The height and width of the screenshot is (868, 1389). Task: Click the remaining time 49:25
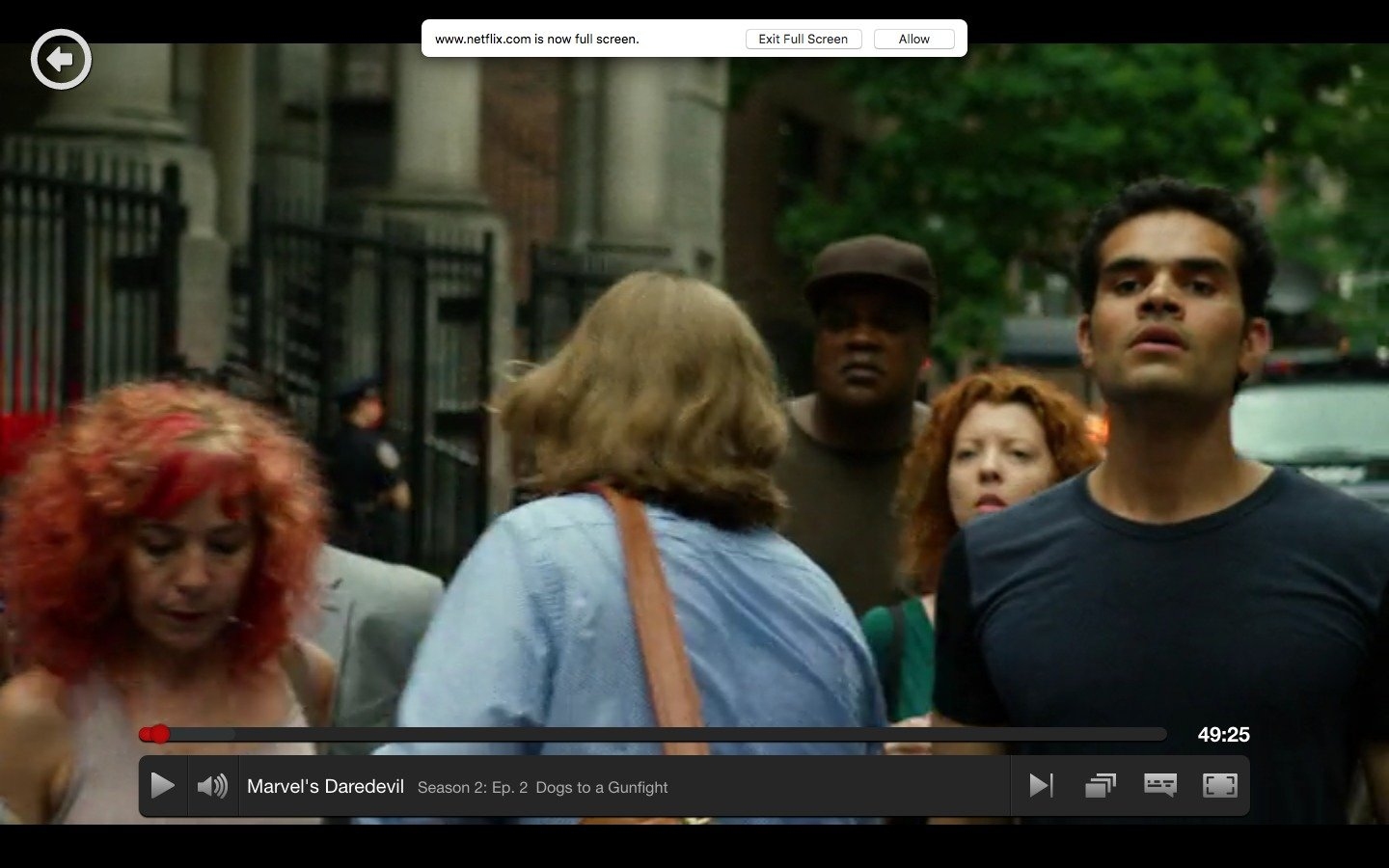[1224, 735]
